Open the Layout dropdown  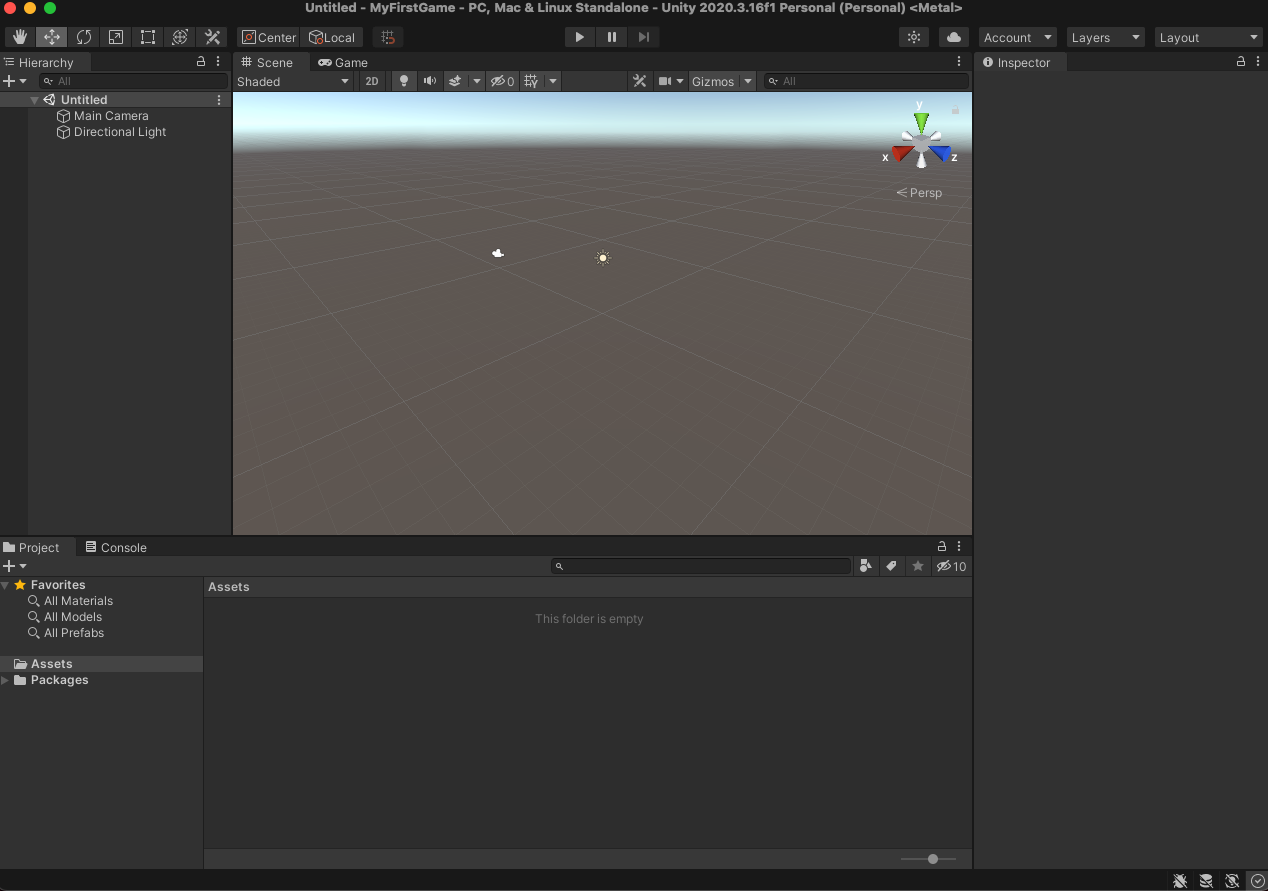point(1209,37)
